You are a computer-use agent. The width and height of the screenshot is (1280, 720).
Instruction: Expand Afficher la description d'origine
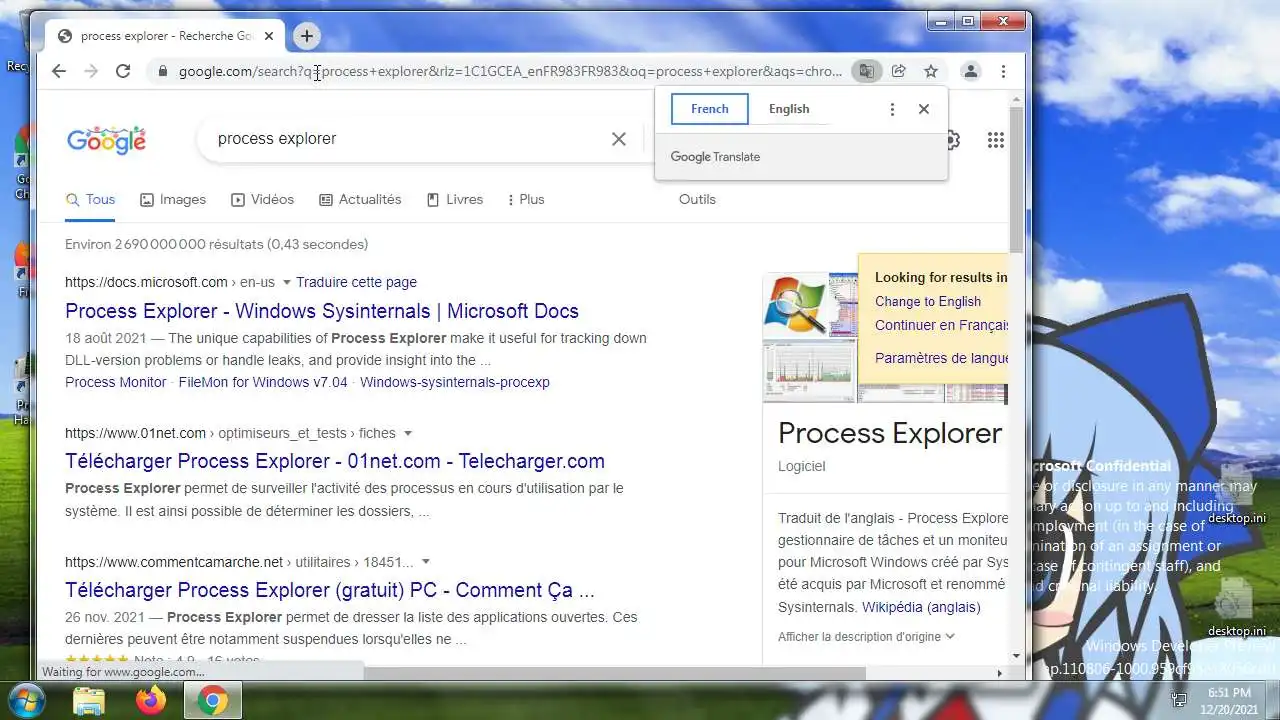coord(866,636)
